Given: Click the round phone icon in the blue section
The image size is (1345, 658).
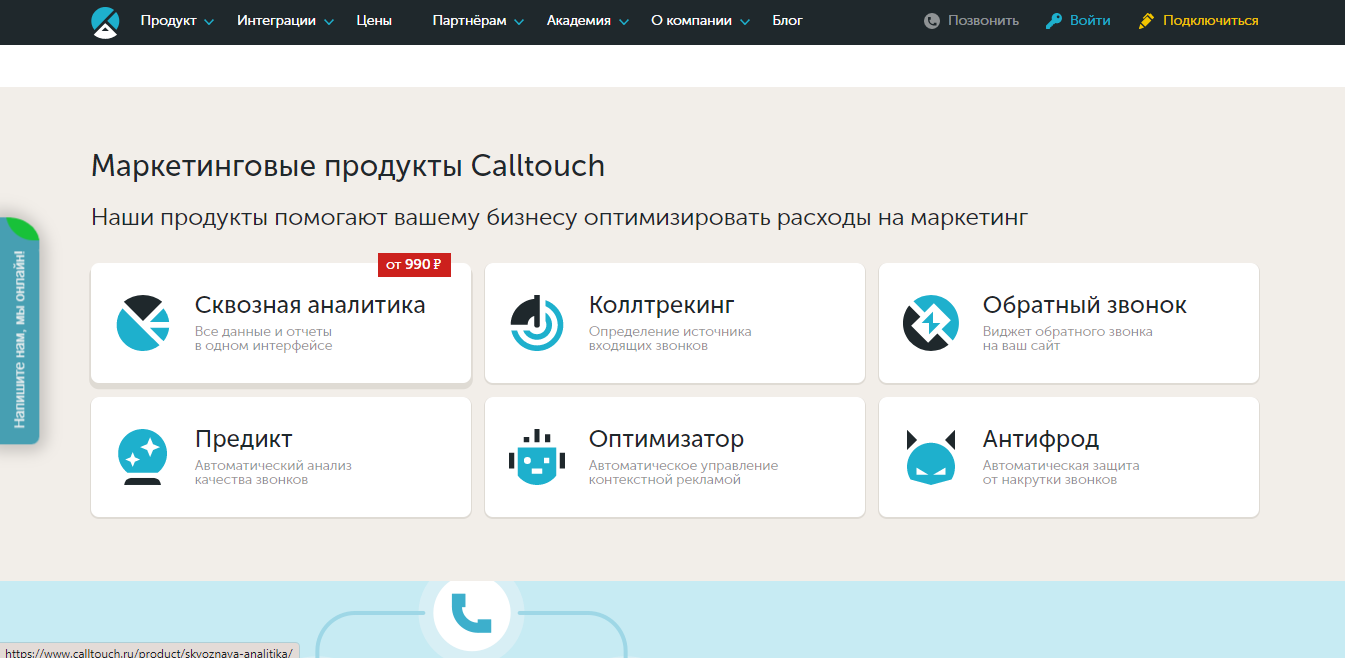Looking at the screenshot, I should coord(472,612).
